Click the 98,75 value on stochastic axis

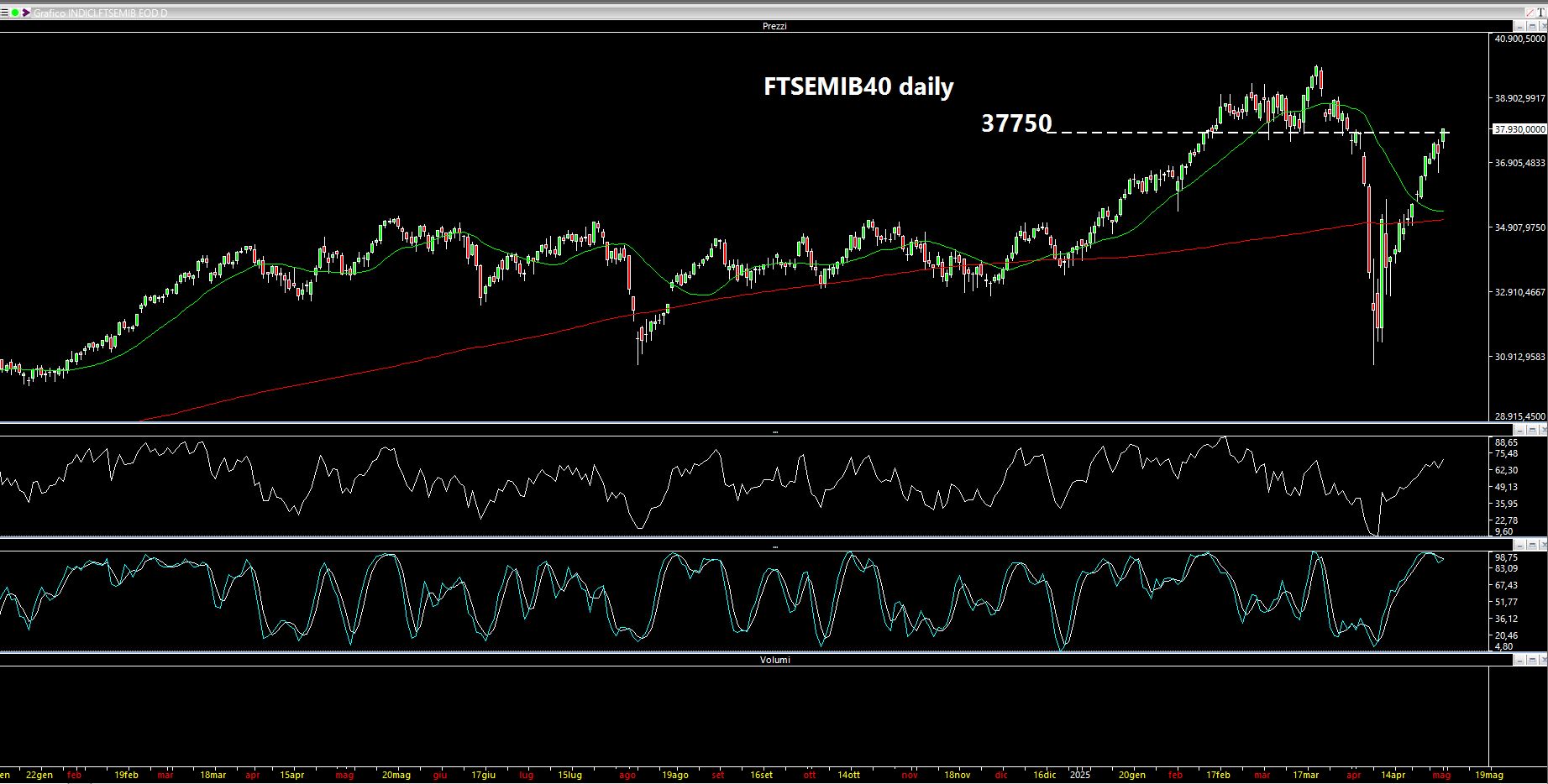tap(1506, 557)
